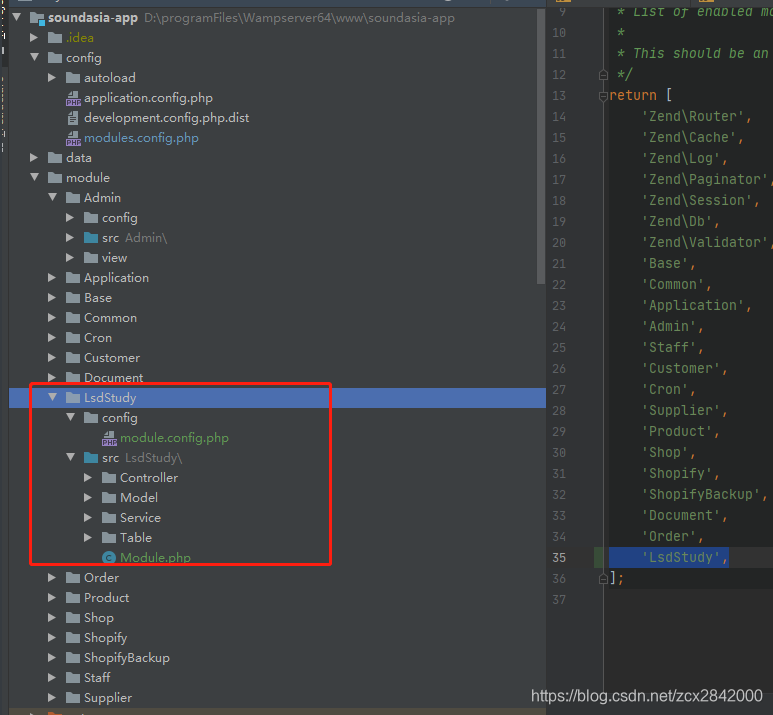Toggle the comment fold marker at line 12

(x=603, y=75)
